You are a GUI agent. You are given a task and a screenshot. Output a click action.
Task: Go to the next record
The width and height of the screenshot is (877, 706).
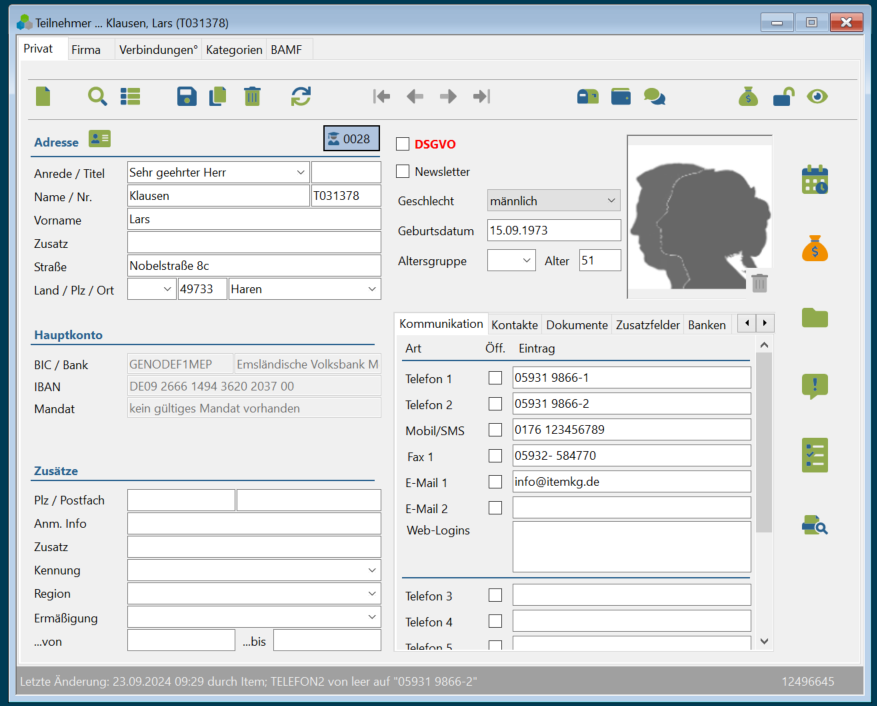(448, 97)
